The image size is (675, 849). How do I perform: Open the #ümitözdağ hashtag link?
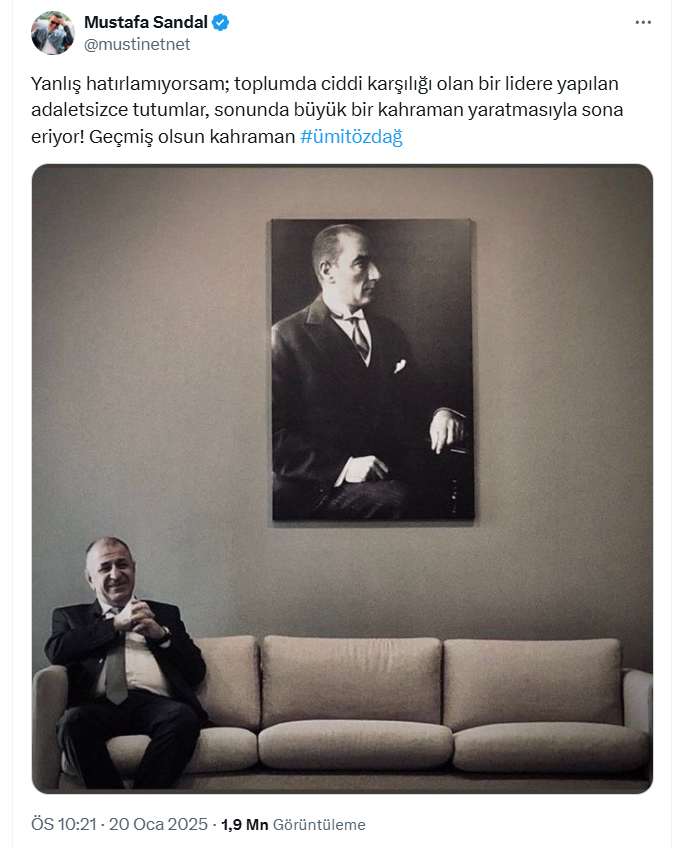click(x=351, y=136)
